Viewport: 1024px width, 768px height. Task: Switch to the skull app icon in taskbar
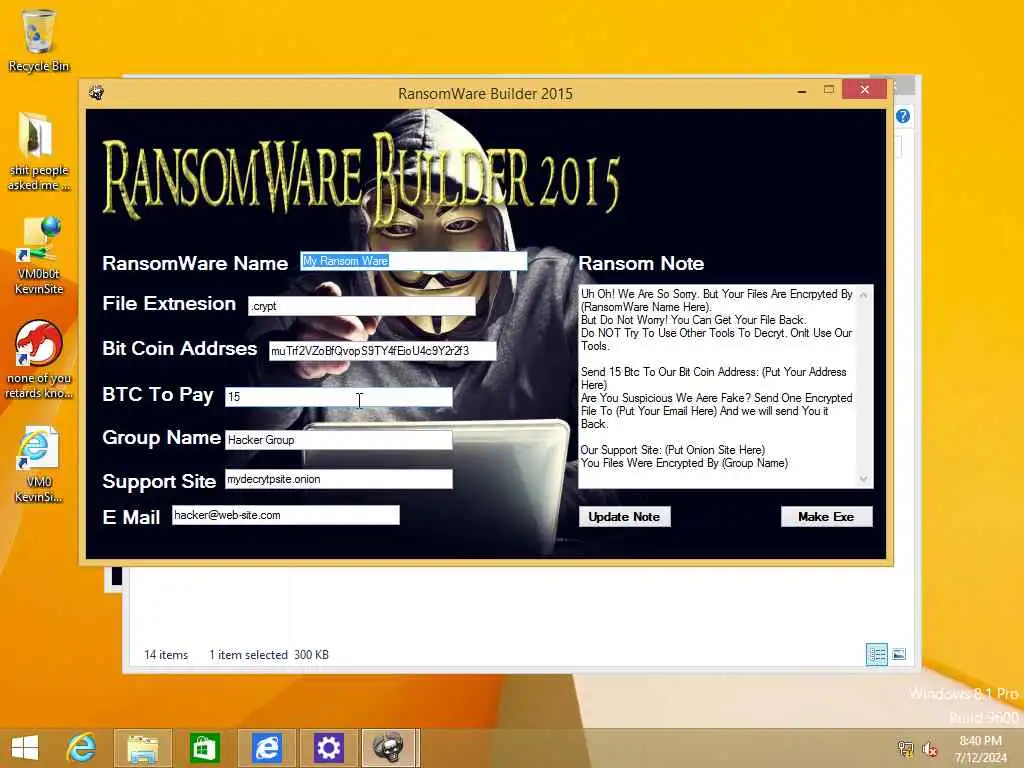pyautogui.click(x=388, y=748)
